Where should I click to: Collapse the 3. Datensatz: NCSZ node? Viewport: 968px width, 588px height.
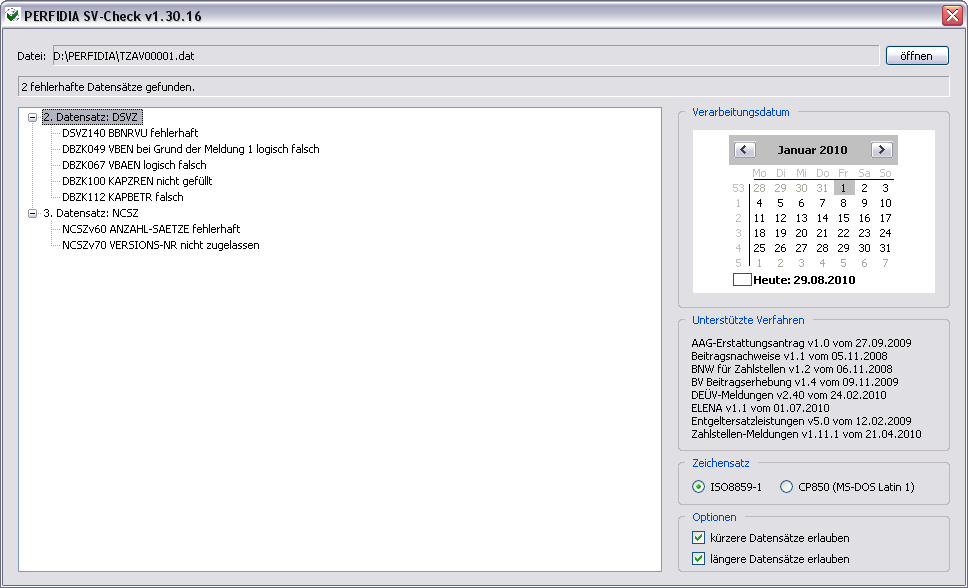tap(33, 214)
